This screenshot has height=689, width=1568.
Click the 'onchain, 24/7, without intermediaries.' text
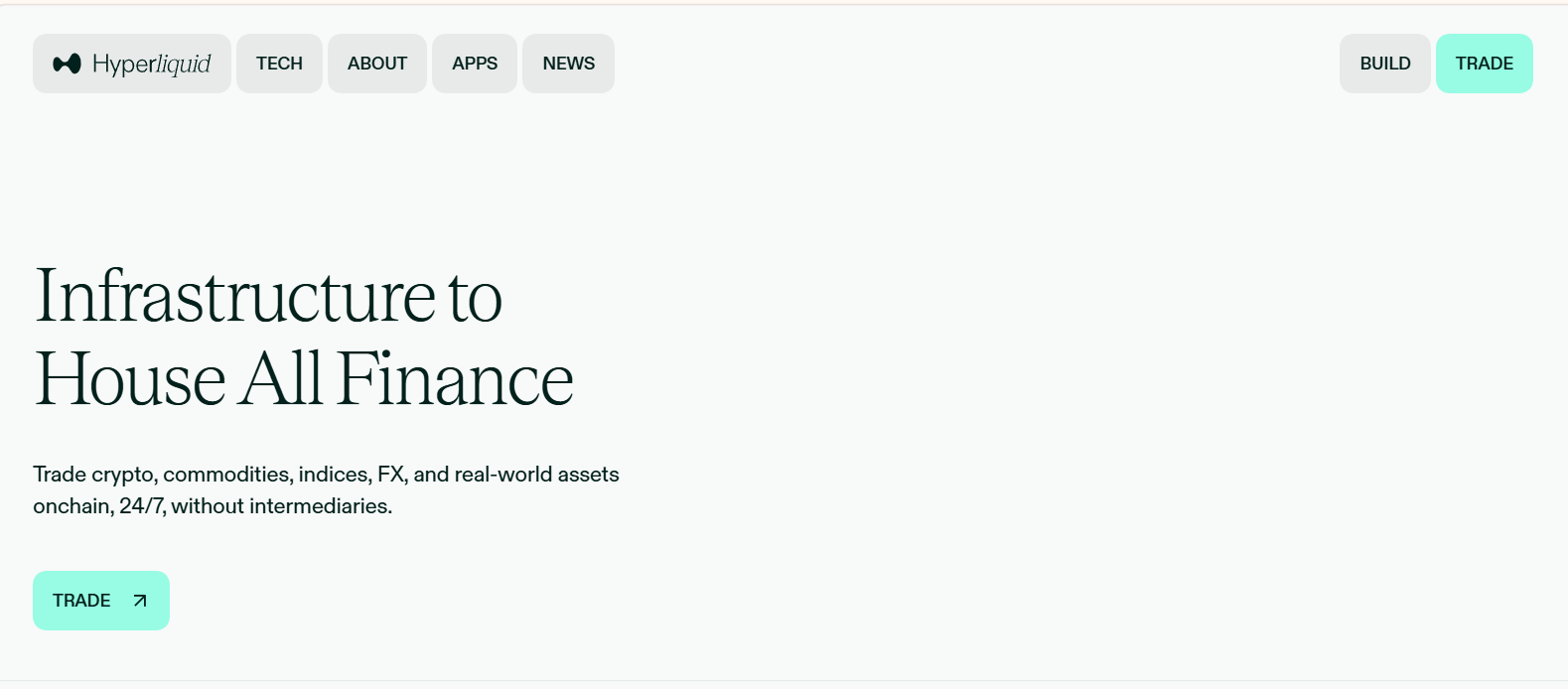pos(213,506)
